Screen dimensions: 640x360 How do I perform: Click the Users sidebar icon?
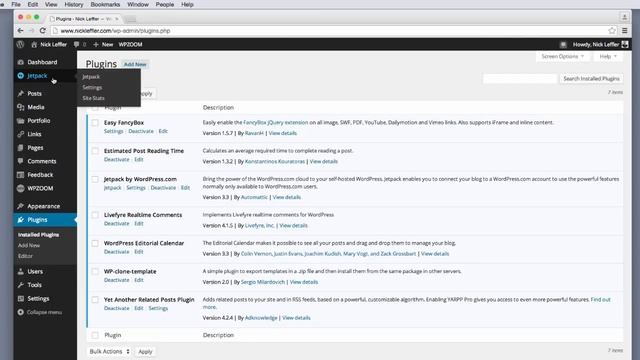tap(21, 271)
